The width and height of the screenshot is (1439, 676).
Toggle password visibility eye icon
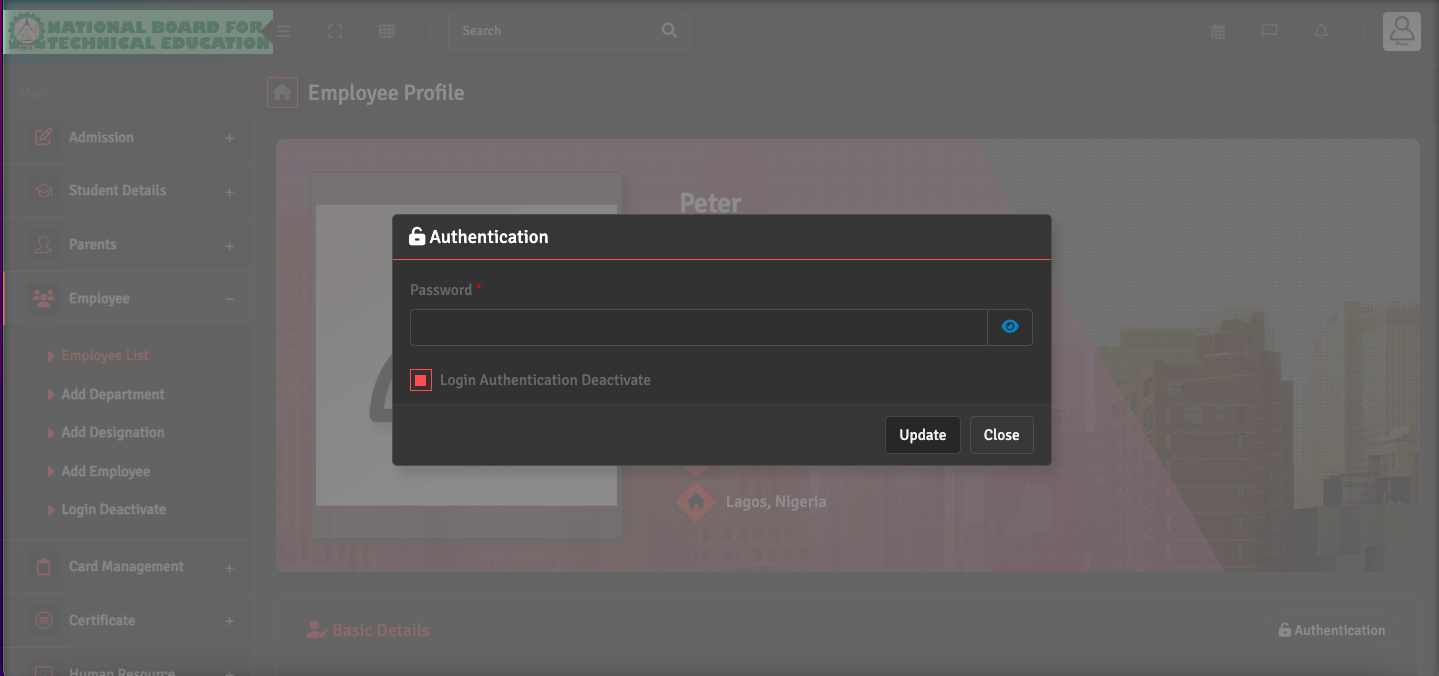click(1010, 327)
